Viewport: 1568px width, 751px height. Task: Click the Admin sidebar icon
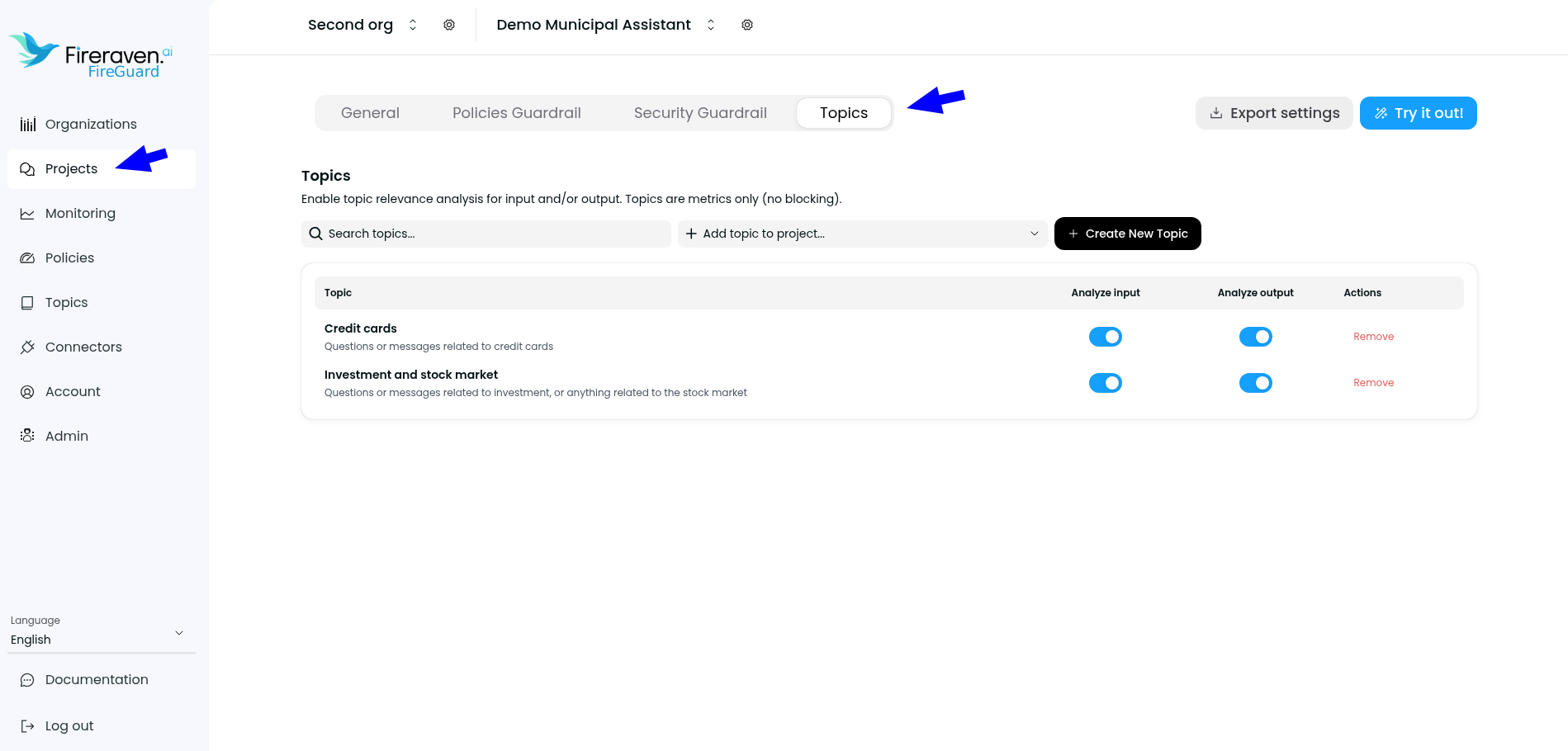click(x=27, y=436)
